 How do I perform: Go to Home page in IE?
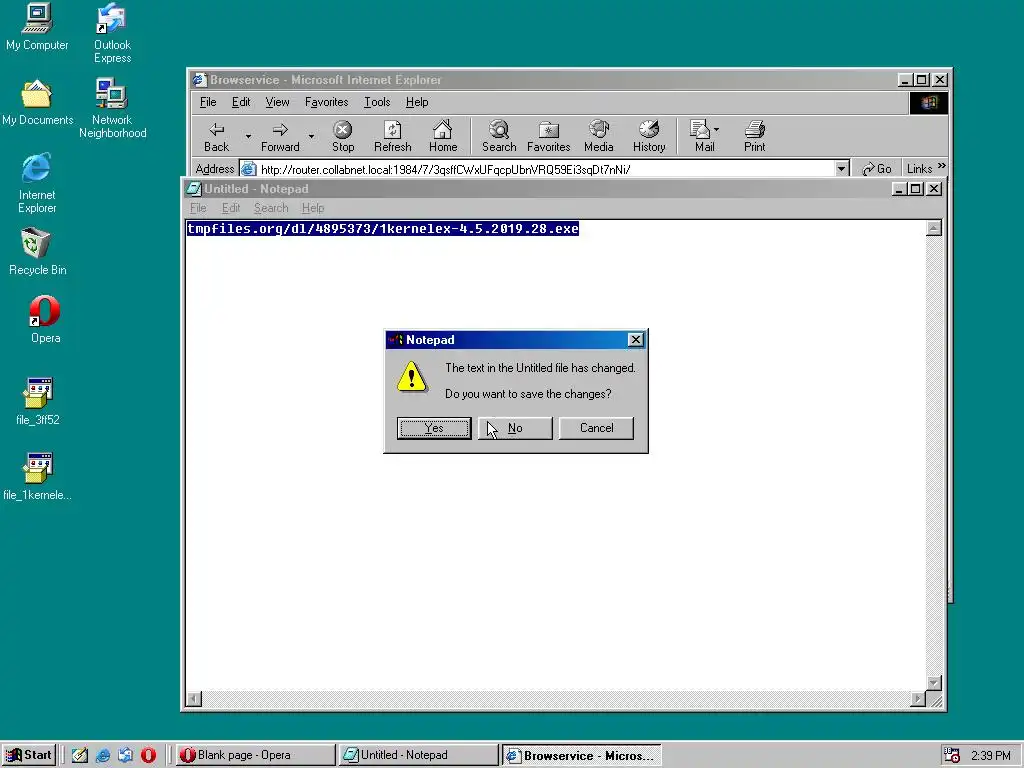pos(443,136)
